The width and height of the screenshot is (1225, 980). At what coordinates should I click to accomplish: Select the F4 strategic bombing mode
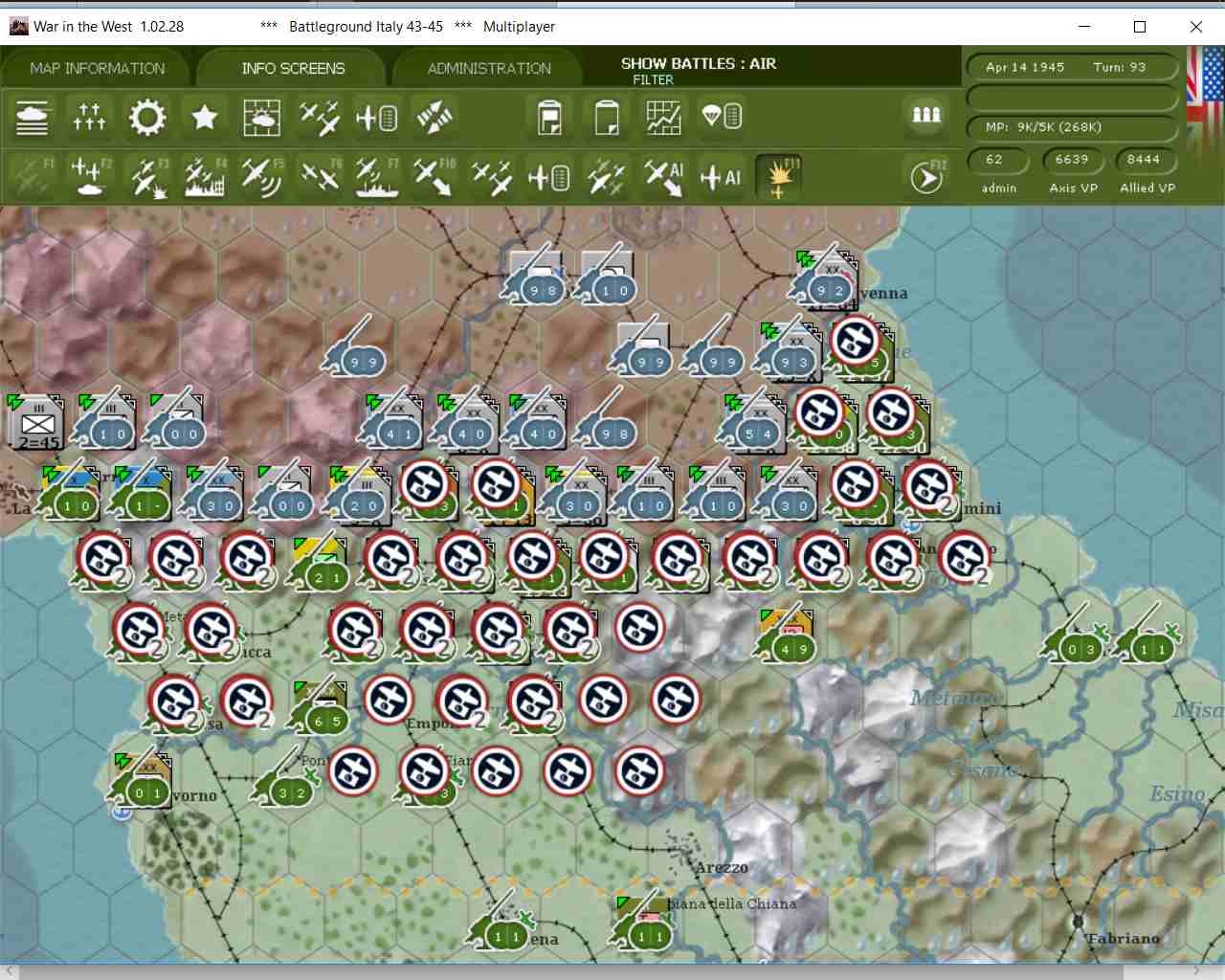point(205,177)
